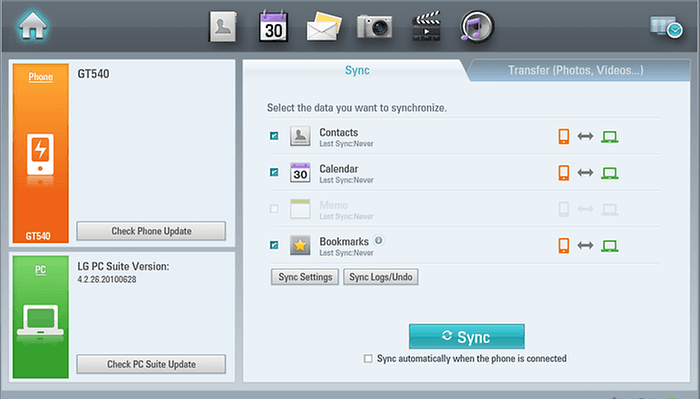
Task: Enable Sync automatically when phone is connected
Action: point(368,359)
